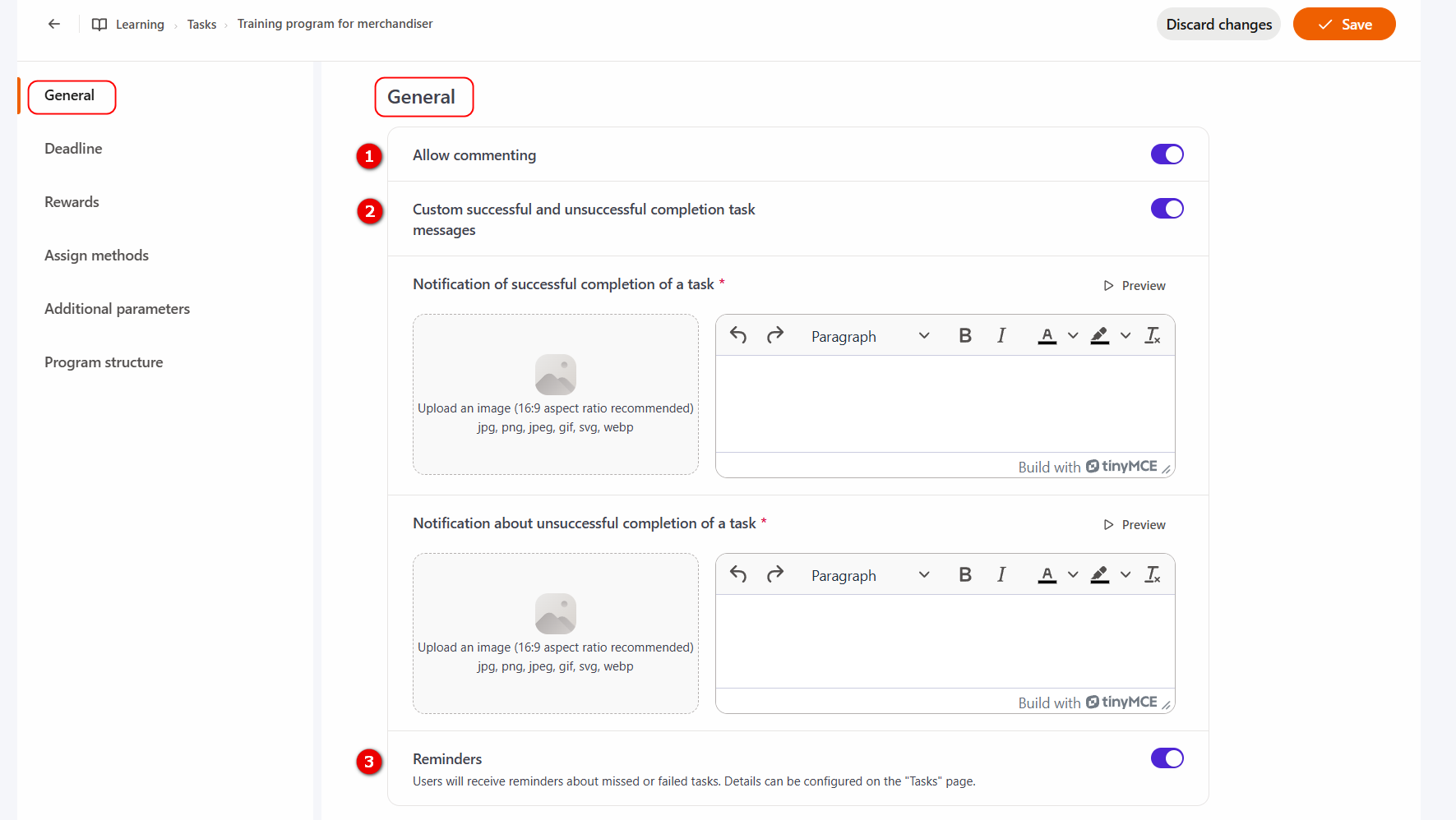Apply highlight color in unsuccessful notification editor

(x=1100, y=574)
